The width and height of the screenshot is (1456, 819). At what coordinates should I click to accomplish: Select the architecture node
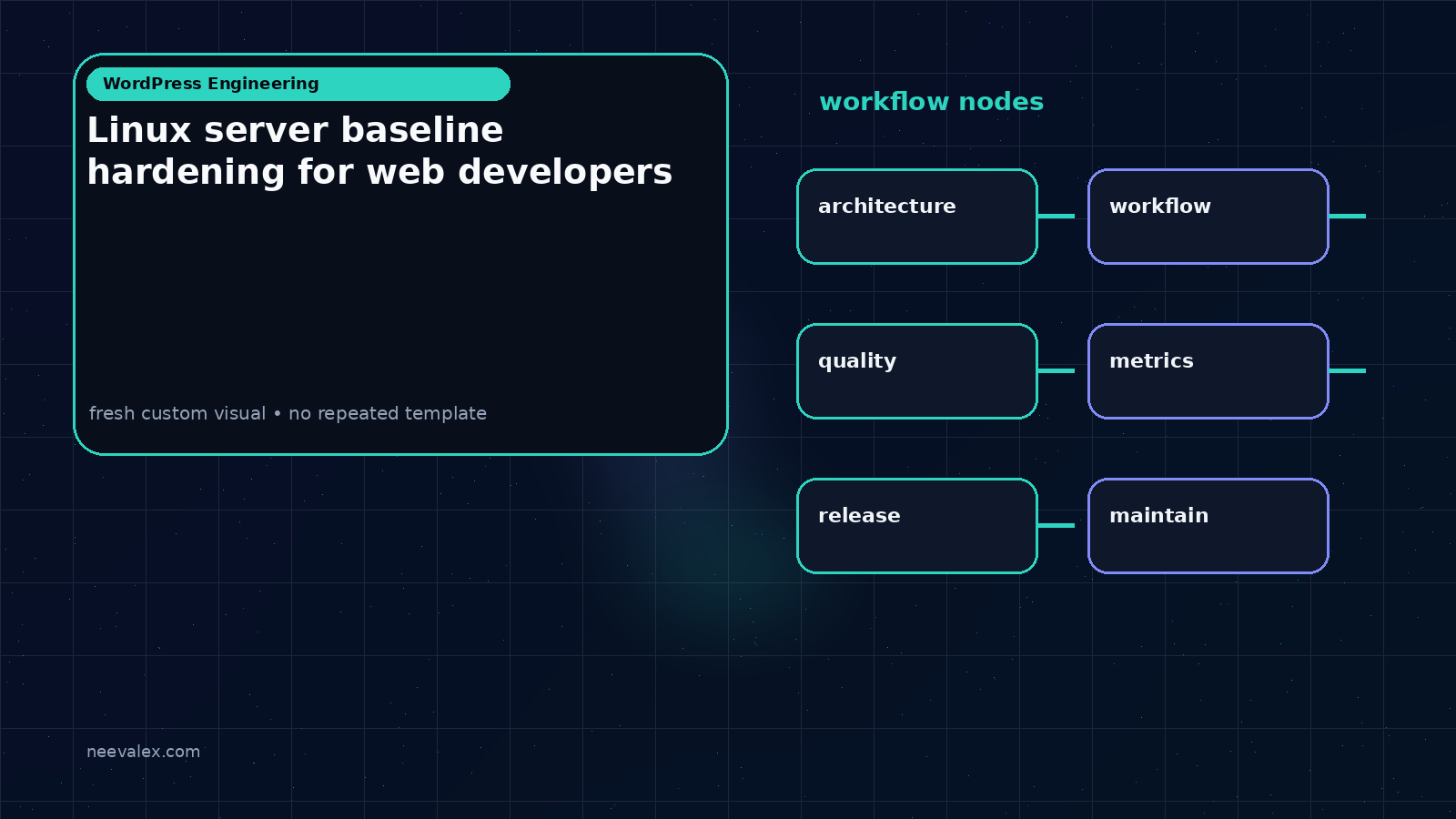pyautogui.click(x=917, y=217)
